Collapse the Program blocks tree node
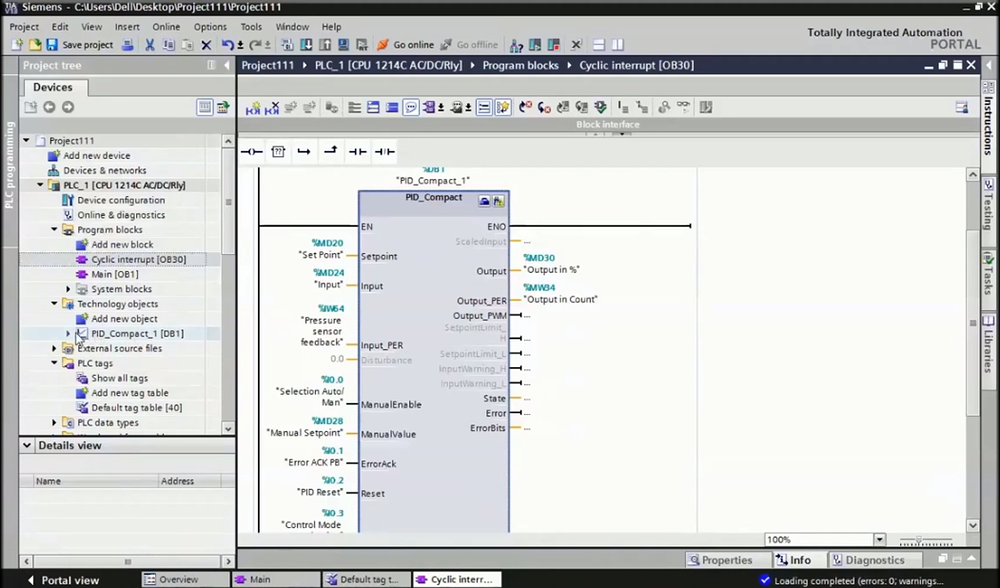Screen dimensions: 1000x588 [x=55, y=229]
